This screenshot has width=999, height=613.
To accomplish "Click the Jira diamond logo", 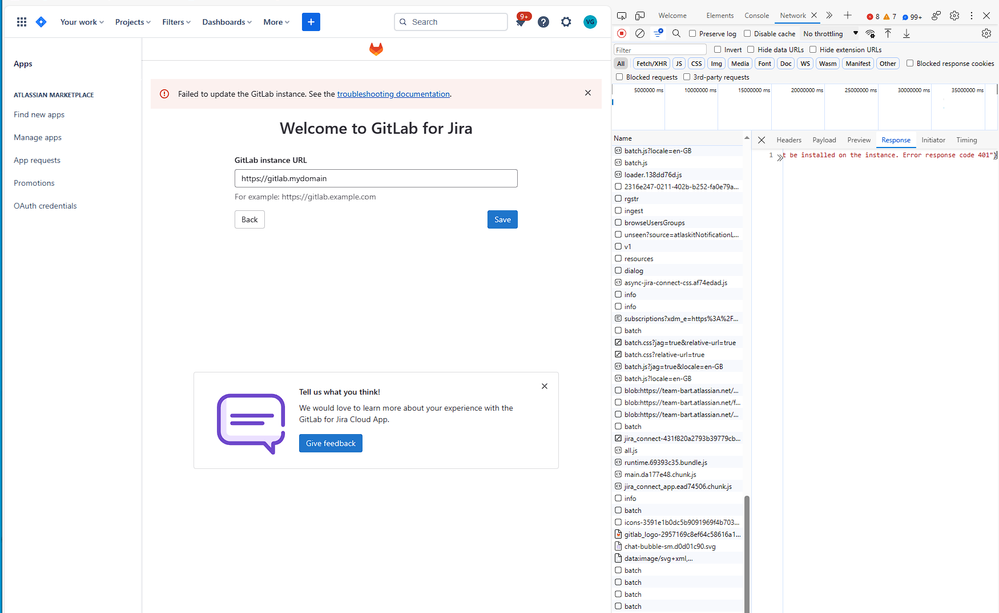I will (41, 22).
